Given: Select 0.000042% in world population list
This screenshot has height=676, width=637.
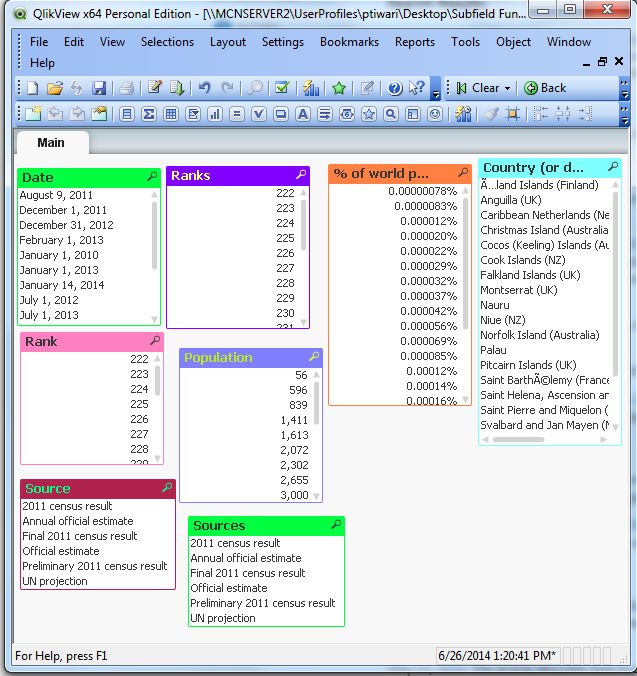Looking at the screenshot, I should coord(395,311).
